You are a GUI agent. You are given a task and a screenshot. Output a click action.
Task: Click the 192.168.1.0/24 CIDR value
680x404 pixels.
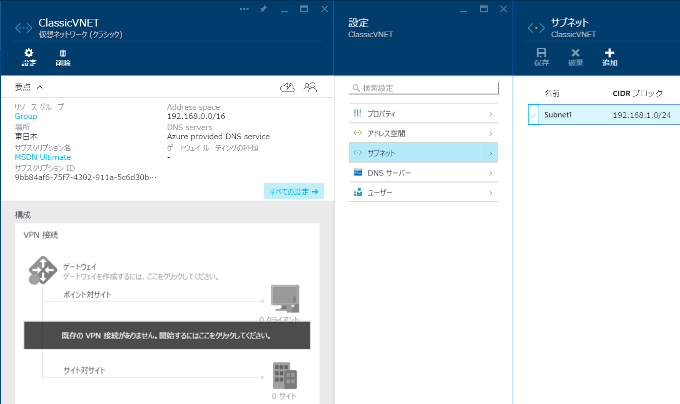[x=641, y=115]
